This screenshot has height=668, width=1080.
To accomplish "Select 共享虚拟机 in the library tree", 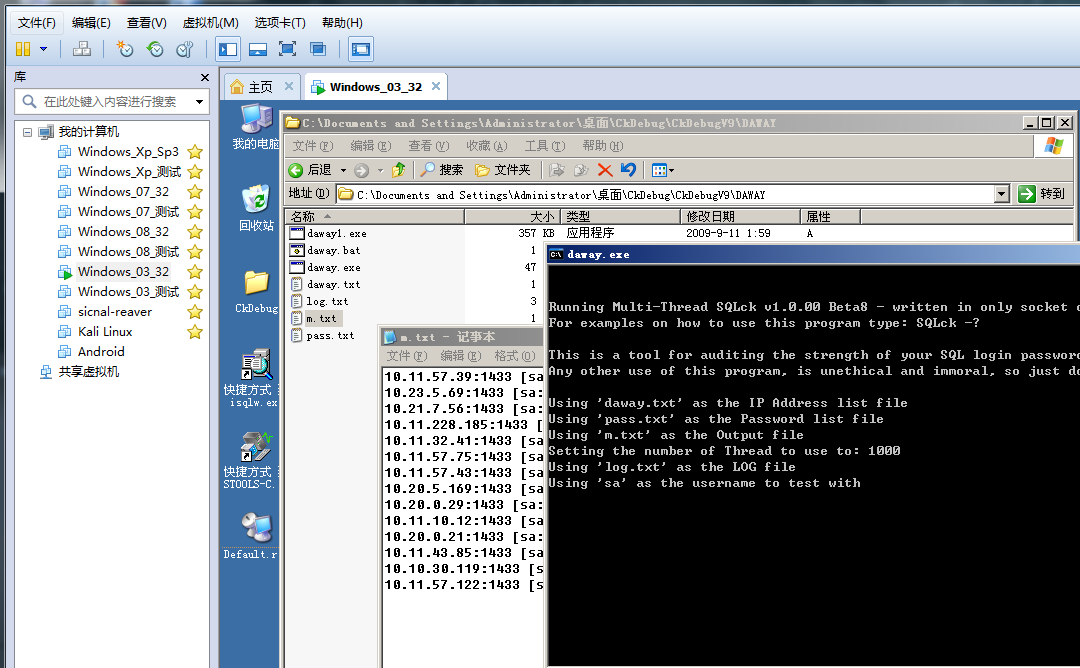I will 89,372.
